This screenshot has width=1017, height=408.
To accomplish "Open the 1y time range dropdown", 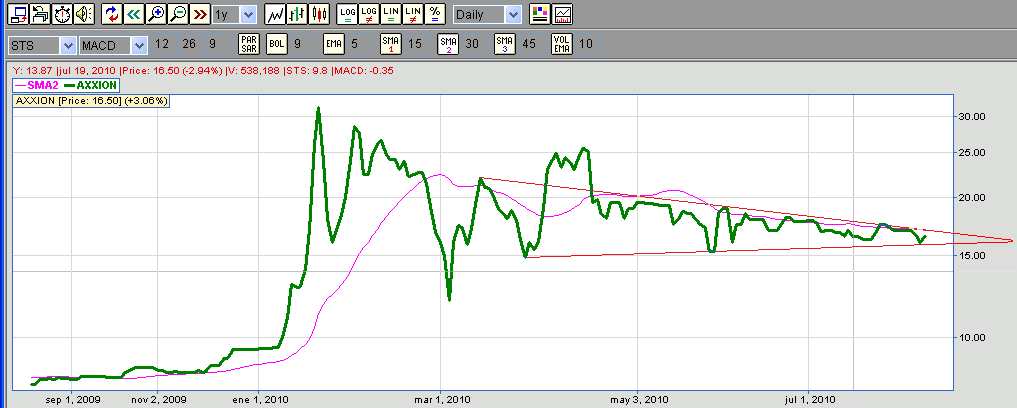I will pos(235,15).
